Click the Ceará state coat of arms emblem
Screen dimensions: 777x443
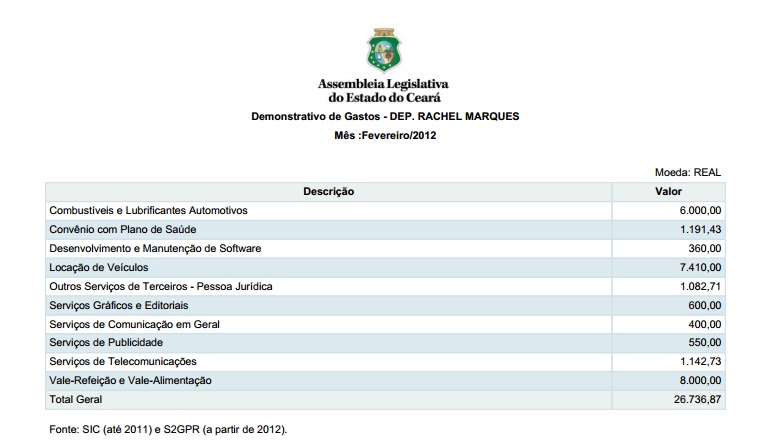click(x=384, y=48)
